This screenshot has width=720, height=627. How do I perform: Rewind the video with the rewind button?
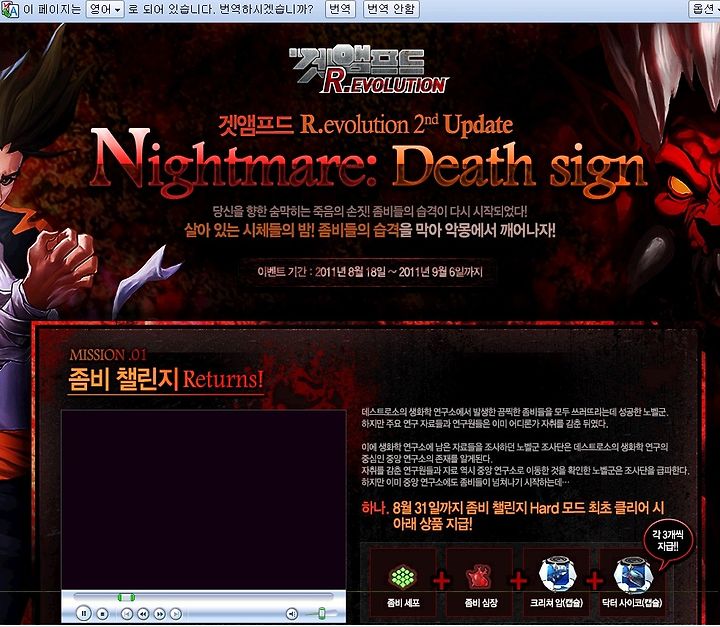pyautogui.click(x=143, y=614)
